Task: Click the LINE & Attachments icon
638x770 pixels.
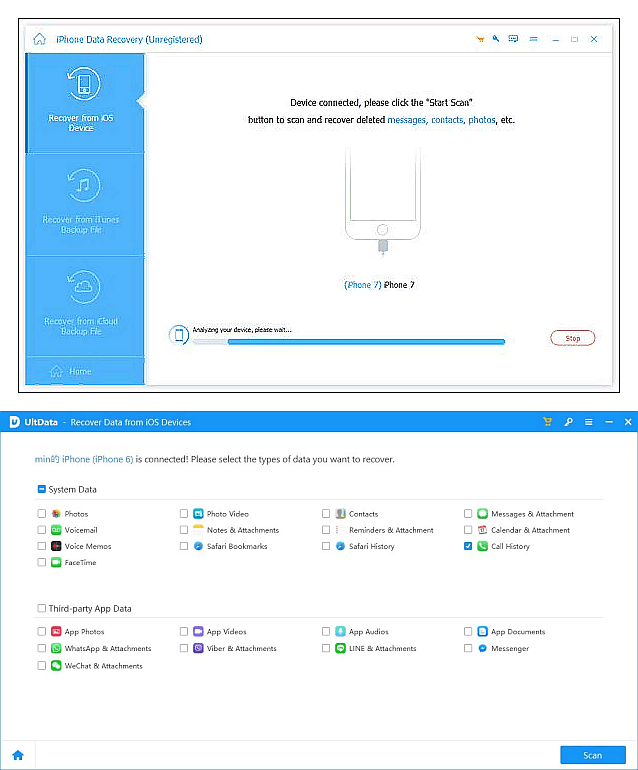Action: (340, 648)
